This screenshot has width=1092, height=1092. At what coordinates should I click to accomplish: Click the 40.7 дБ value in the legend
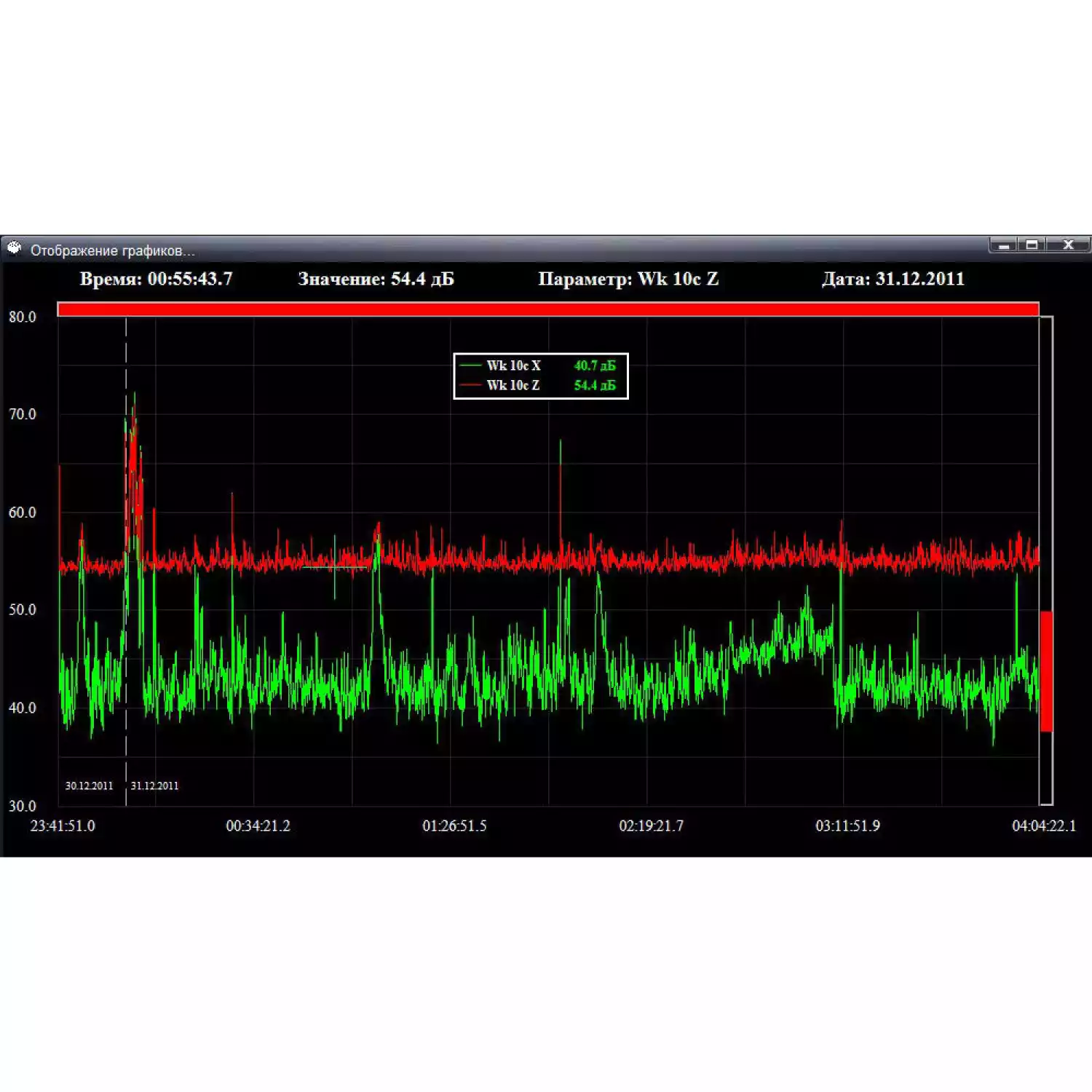[594, 365]
